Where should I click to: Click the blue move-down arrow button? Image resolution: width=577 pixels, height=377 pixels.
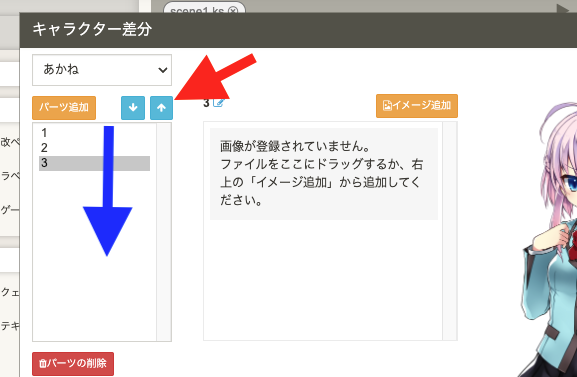133,108
